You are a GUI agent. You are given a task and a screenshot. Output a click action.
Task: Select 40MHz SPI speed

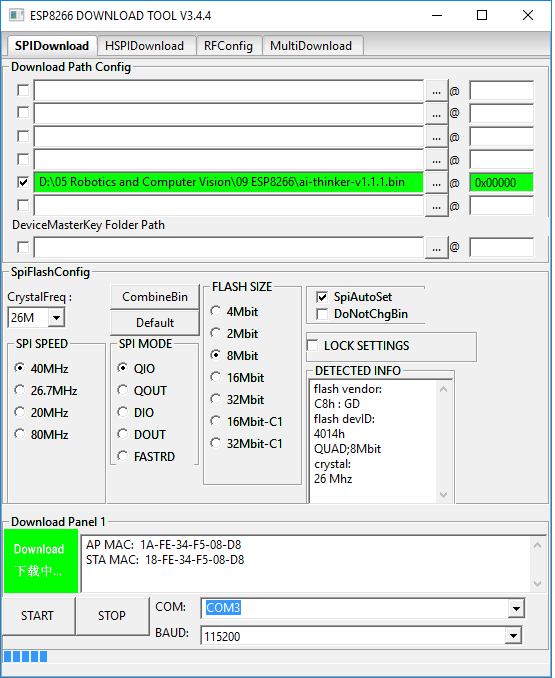point(41,368)
